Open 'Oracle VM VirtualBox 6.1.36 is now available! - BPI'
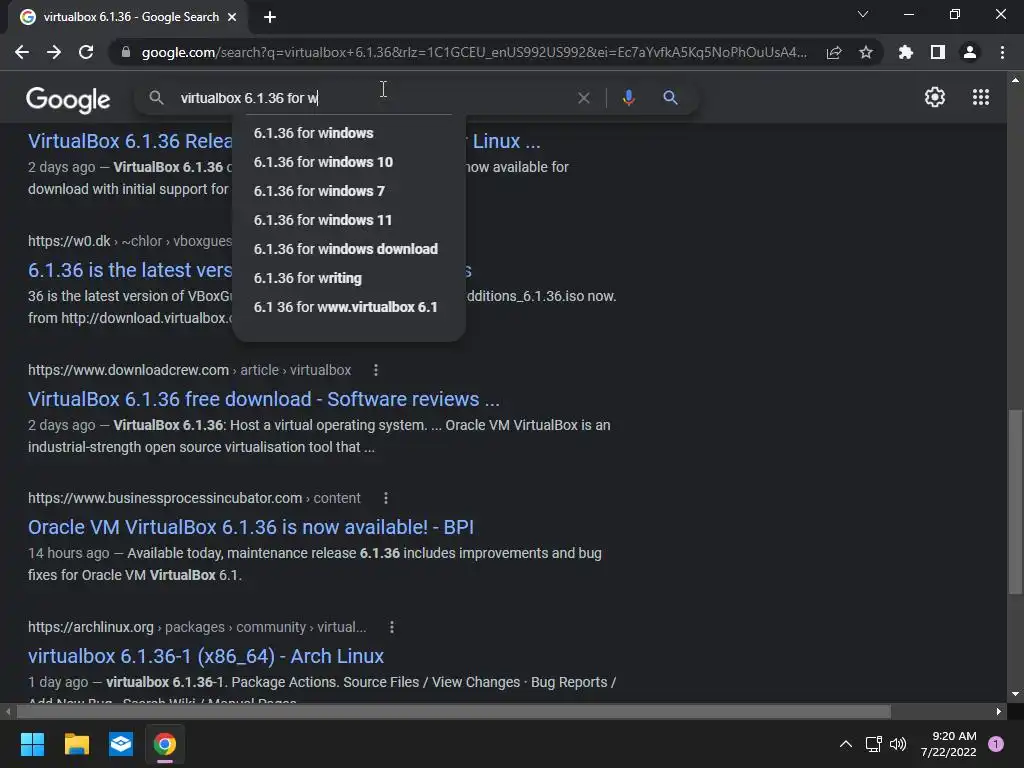This screenshot has width=1024, height=768. point(251,527)
